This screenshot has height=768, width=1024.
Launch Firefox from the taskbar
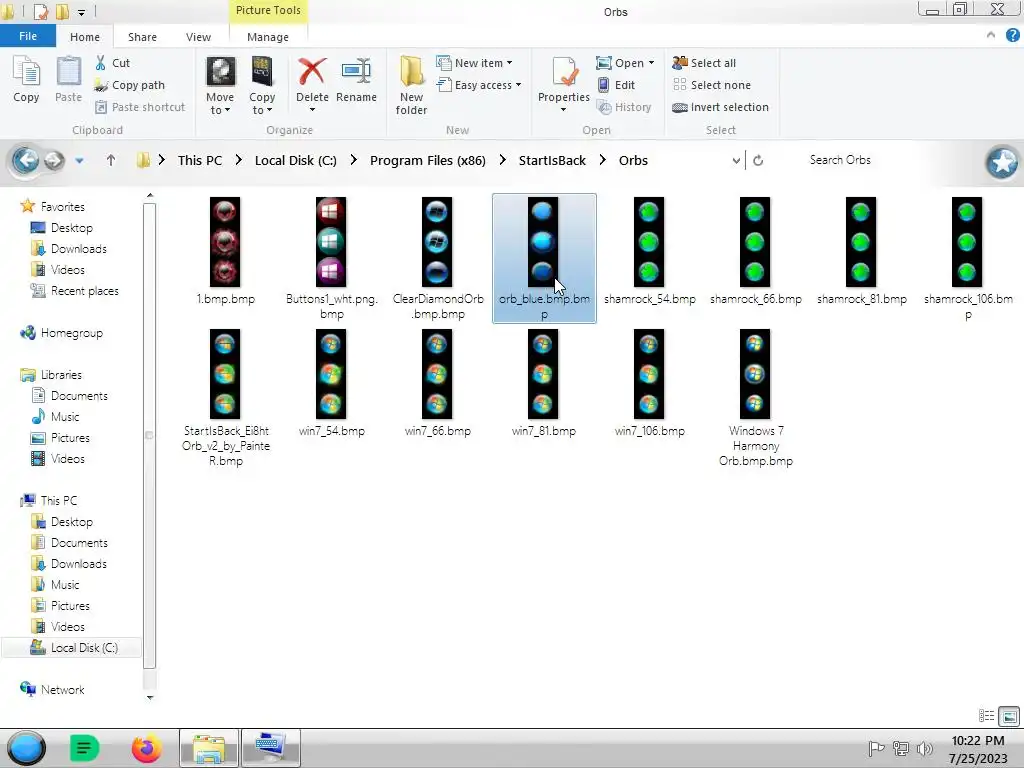(x=146, y=748)
